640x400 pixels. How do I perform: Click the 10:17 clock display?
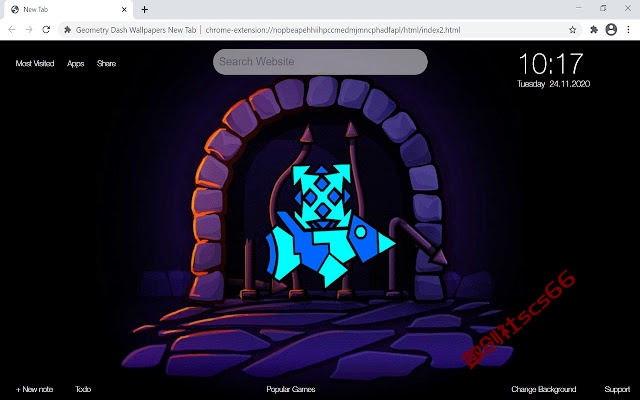(551, 64)
